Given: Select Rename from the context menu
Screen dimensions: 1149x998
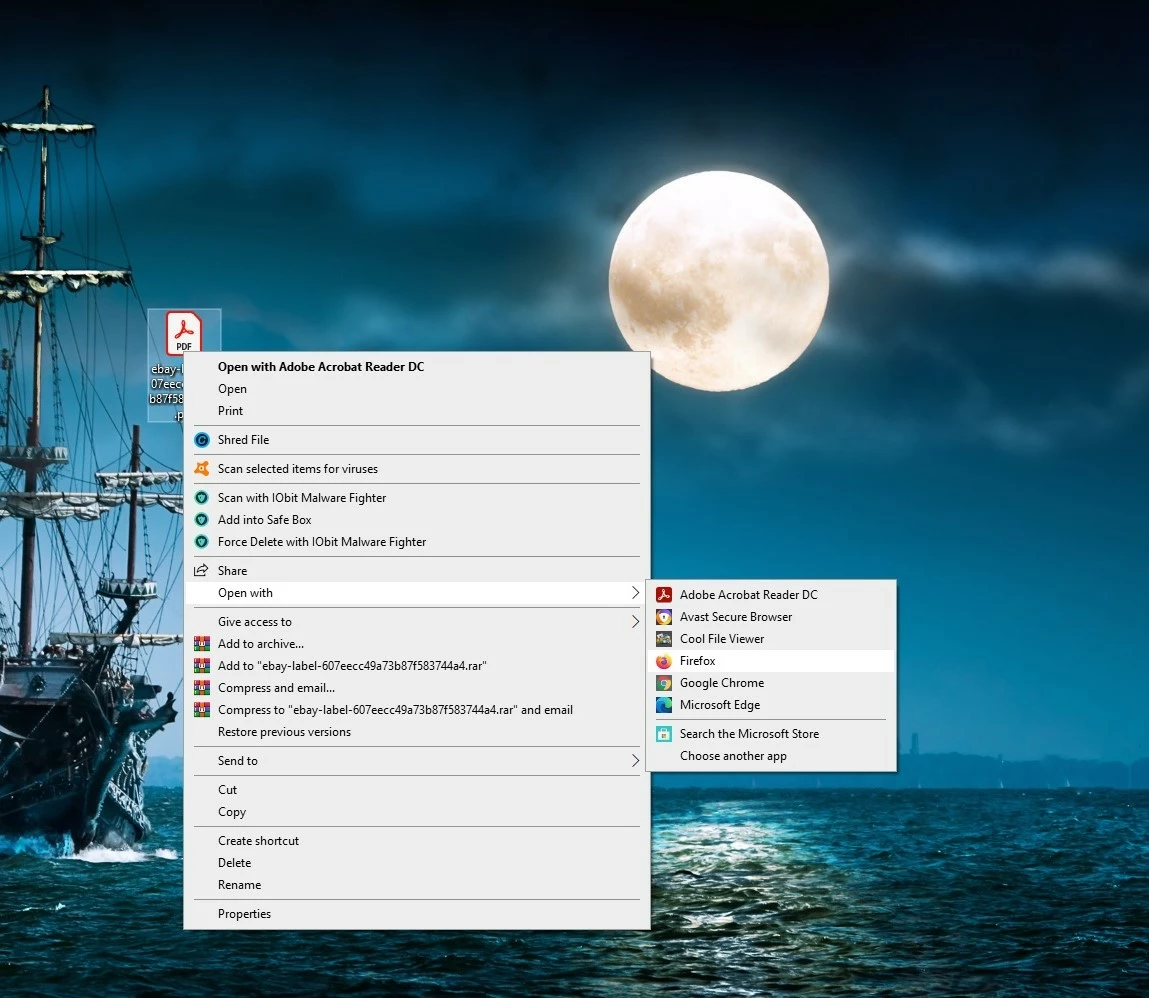Looking at the screenshot, I should coord(417,884).
